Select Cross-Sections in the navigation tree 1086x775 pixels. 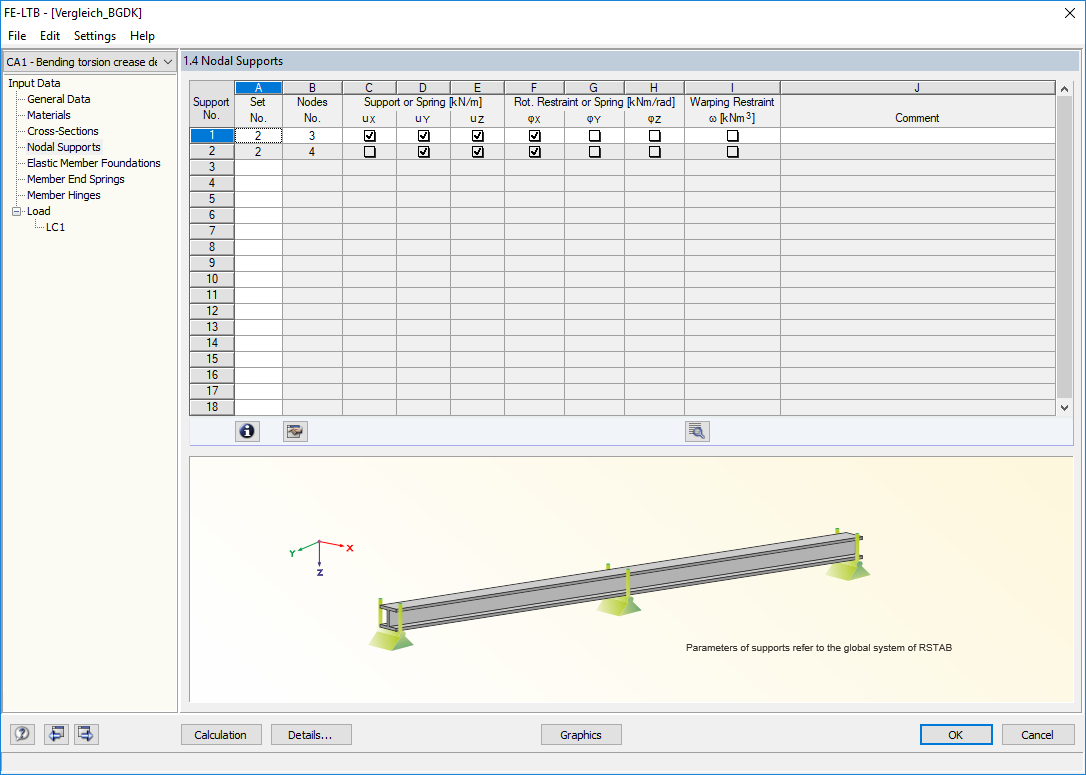tap(61, 131)
